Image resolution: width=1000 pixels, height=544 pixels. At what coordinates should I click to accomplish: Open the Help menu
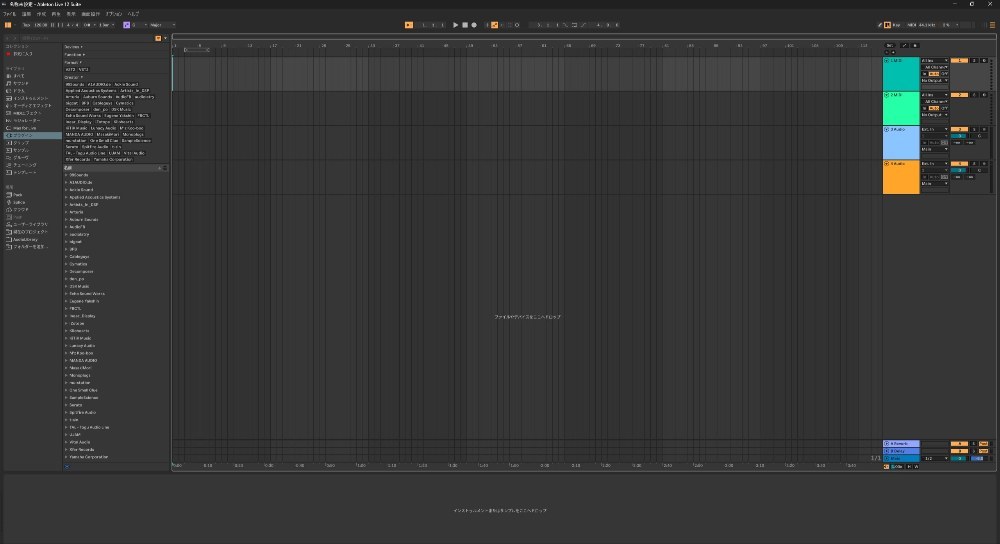133,13
